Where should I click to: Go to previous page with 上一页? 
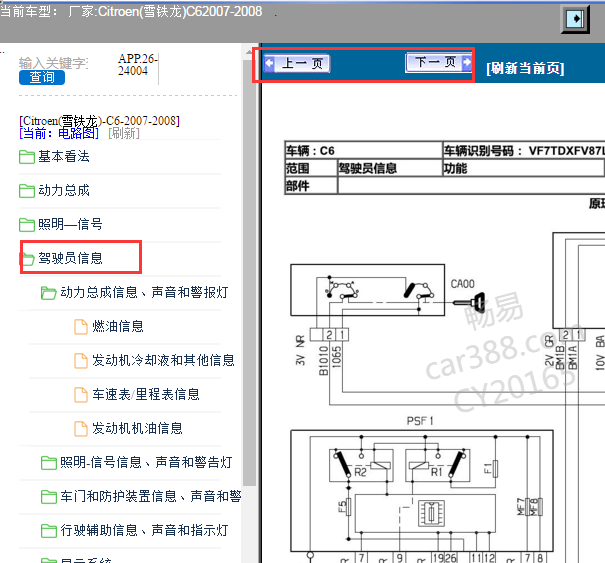[x=297, y=63]
